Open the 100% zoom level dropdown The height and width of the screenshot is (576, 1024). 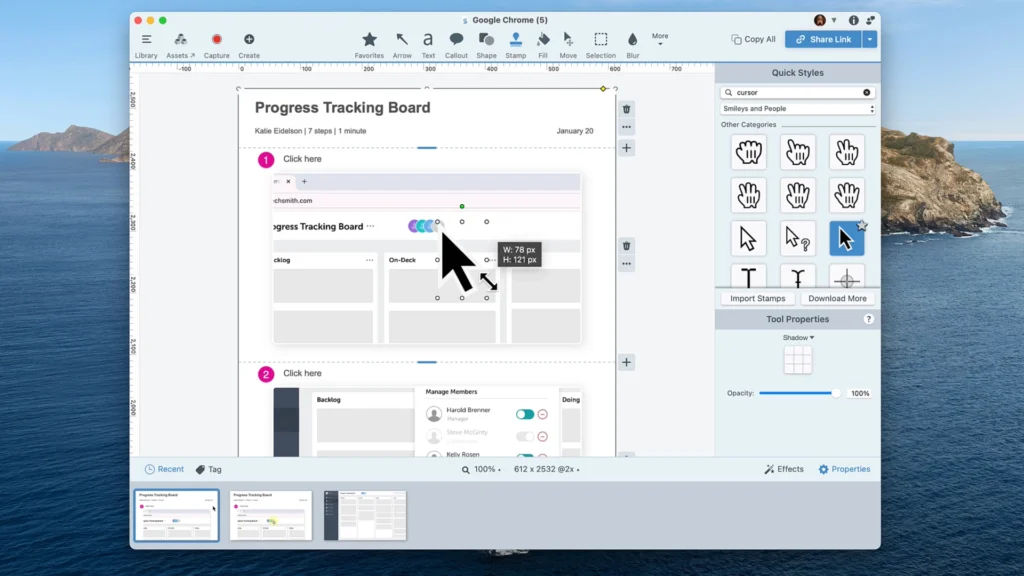(x=481, y=469)
